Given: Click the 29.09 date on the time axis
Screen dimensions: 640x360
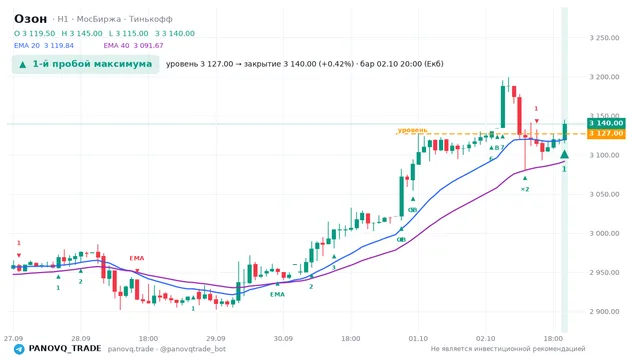Looking at the screenshot, I should pos(216,338).
